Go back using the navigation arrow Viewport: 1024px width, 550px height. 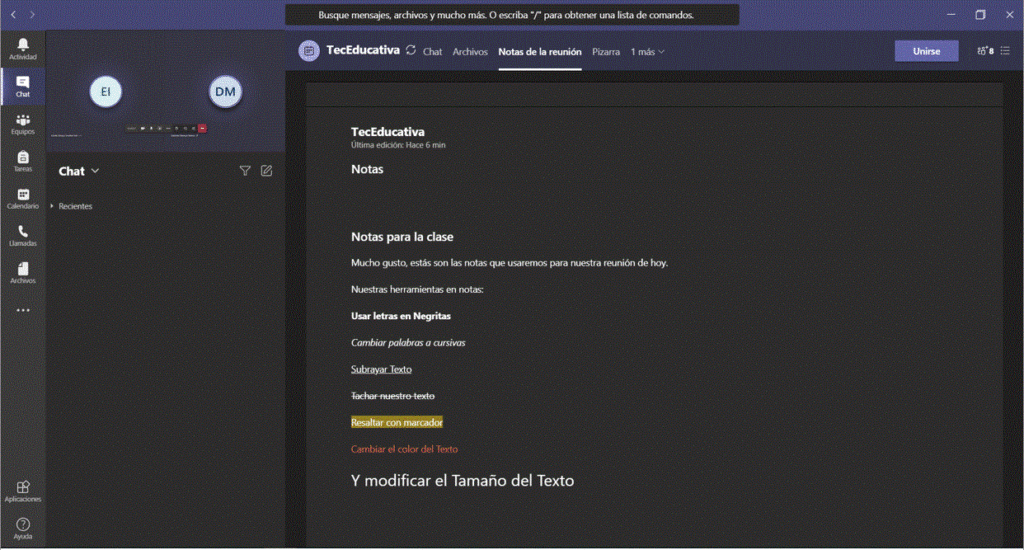[12, 15]
